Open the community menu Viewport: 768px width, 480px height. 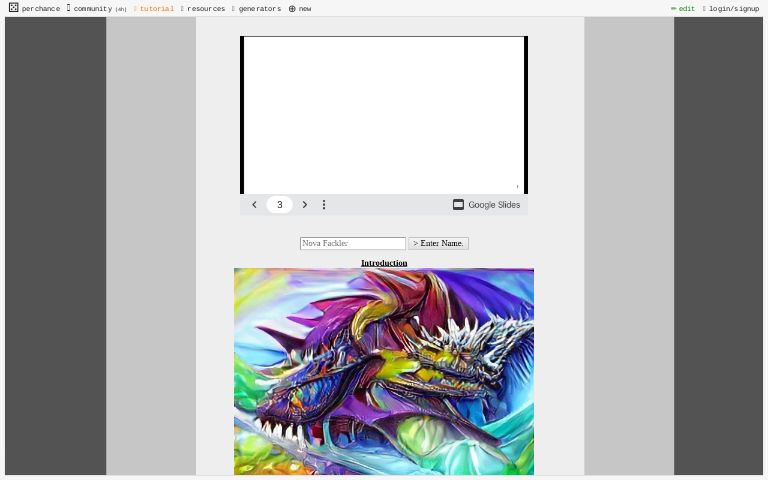tap(93, 9)
